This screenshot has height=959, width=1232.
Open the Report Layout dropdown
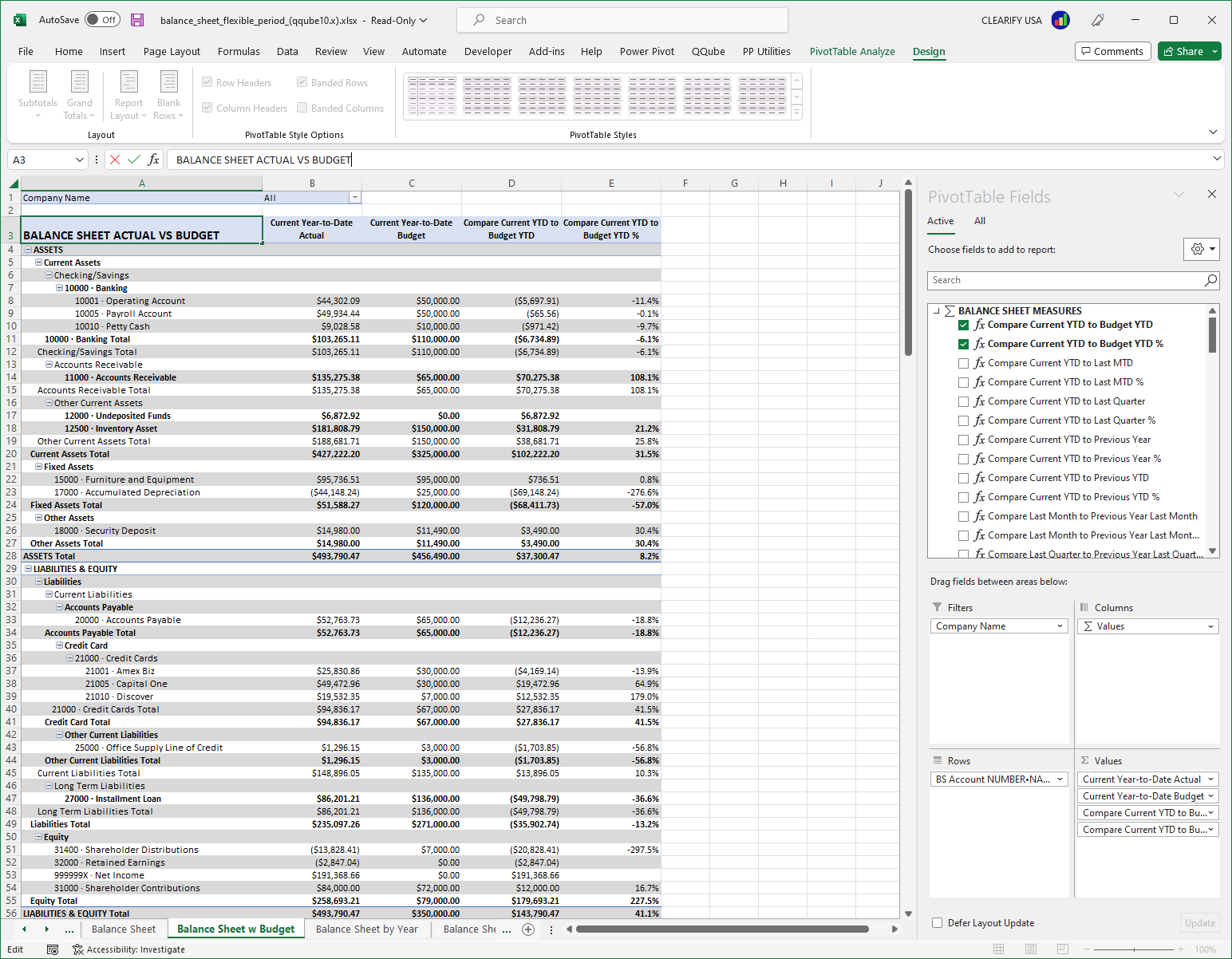pyautogui.click(x=128, y=94)
